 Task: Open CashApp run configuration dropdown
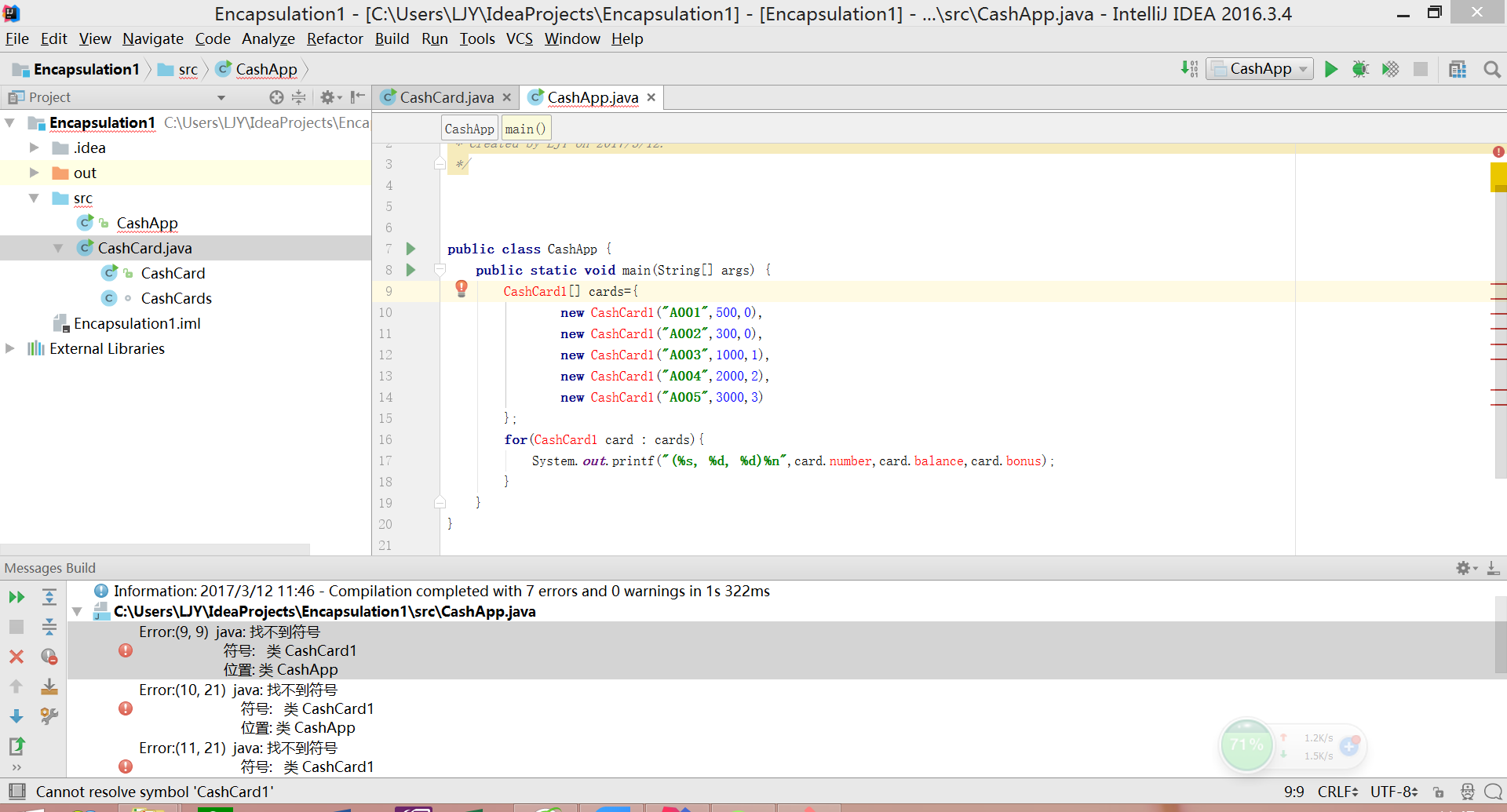pyautogui.click(x=1260, y=69)
